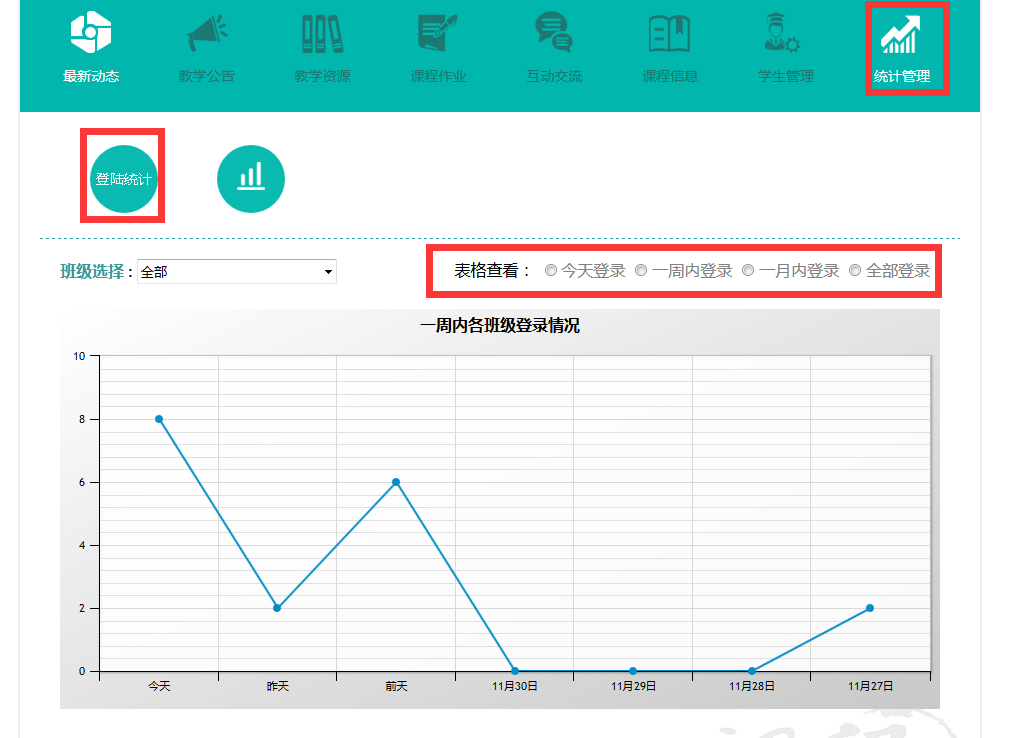Switch to the 统计管理 tab label

[901, 76]
